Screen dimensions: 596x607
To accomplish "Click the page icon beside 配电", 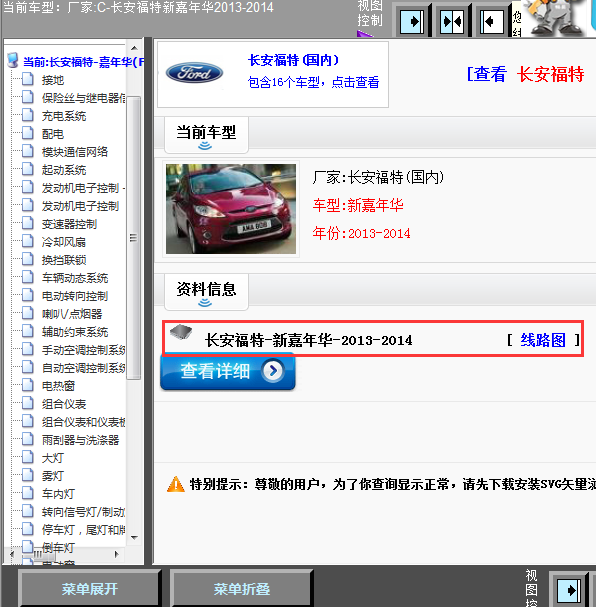I will tap(27, 134).
